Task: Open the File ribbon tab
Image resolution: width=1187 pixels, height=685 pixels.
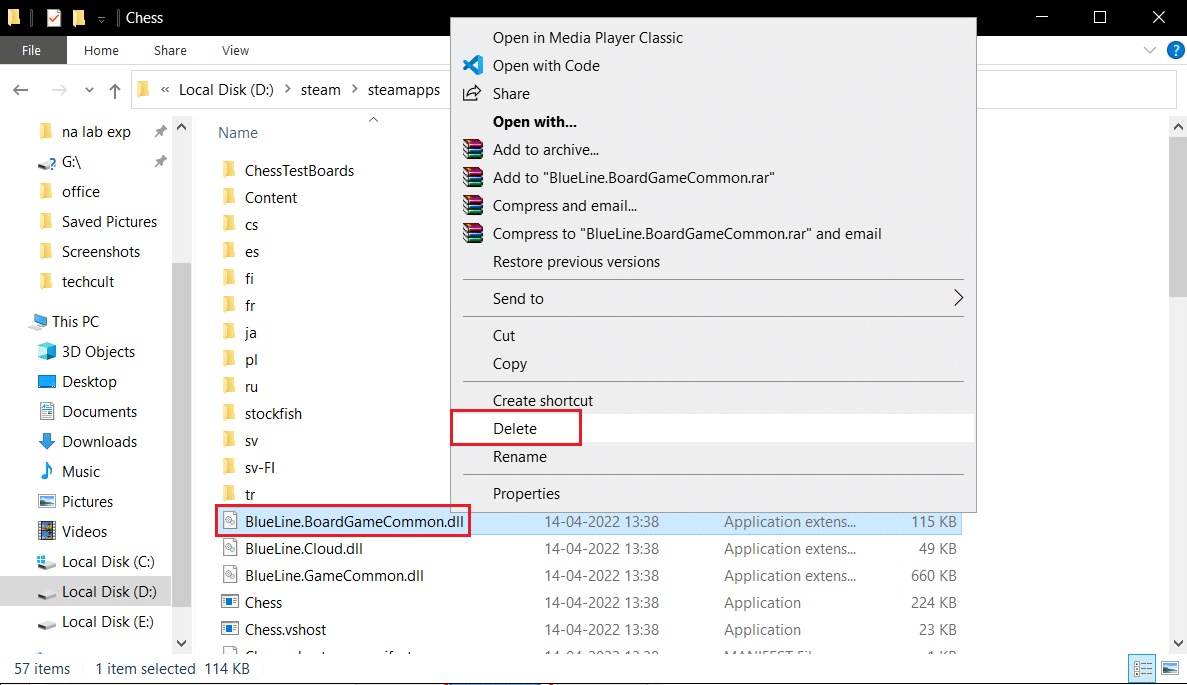Action: coord(32,50)
